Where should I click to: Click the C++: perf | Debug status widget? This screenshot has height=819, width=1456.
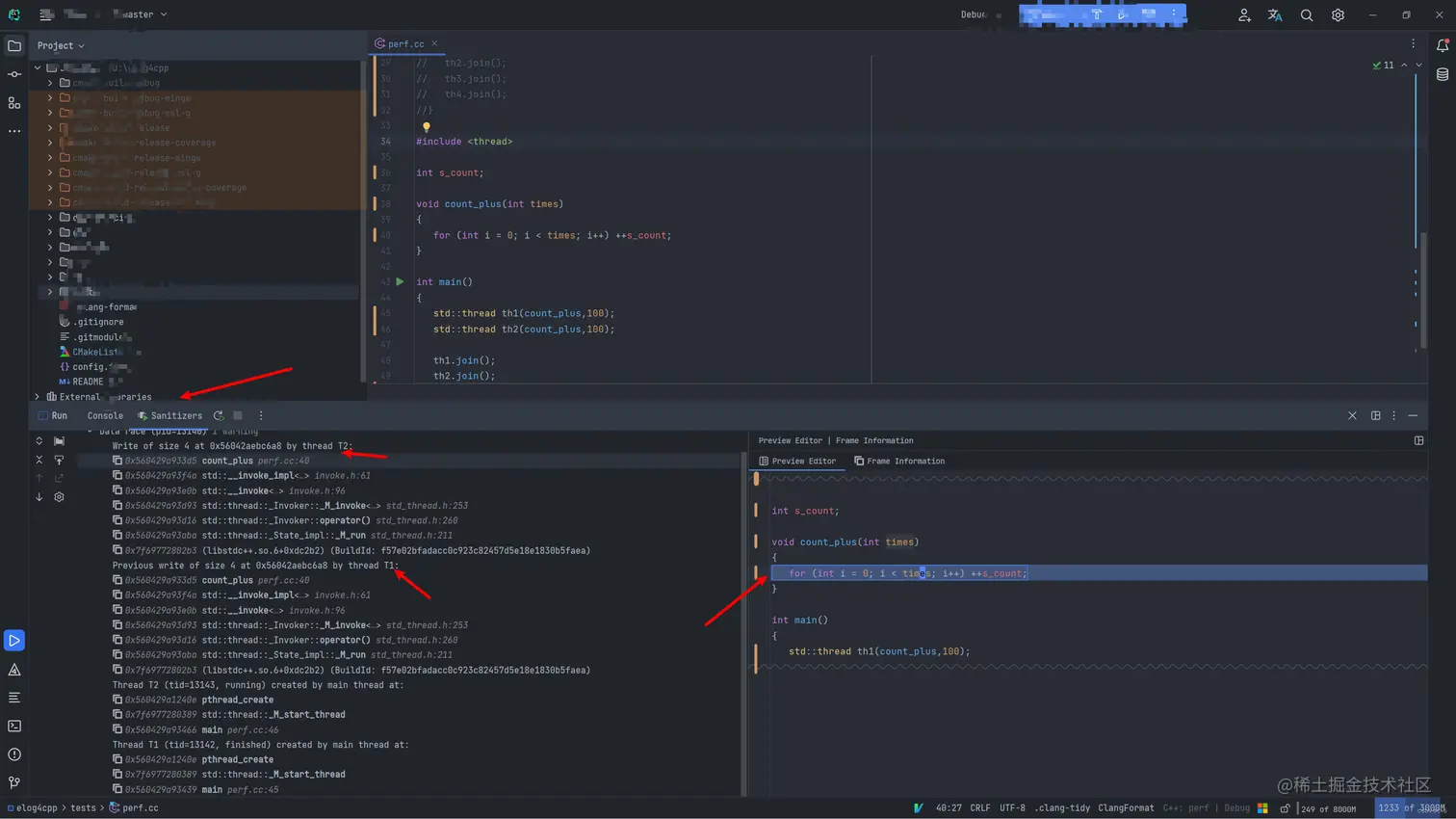1206,808
